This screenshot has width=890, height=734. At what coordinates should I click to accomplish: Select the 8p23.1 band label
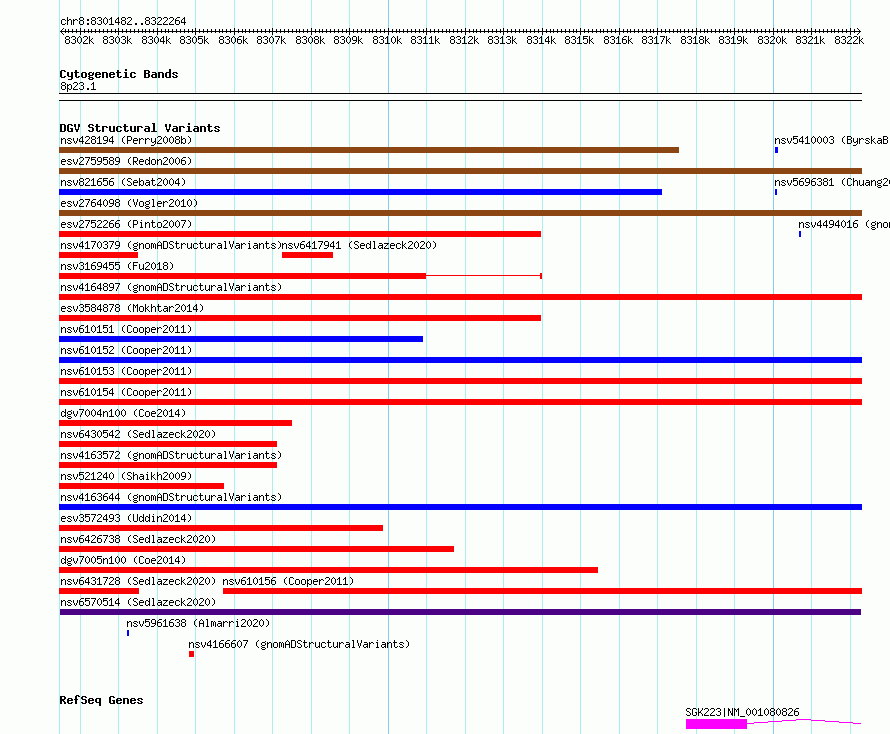click(78, 86)
